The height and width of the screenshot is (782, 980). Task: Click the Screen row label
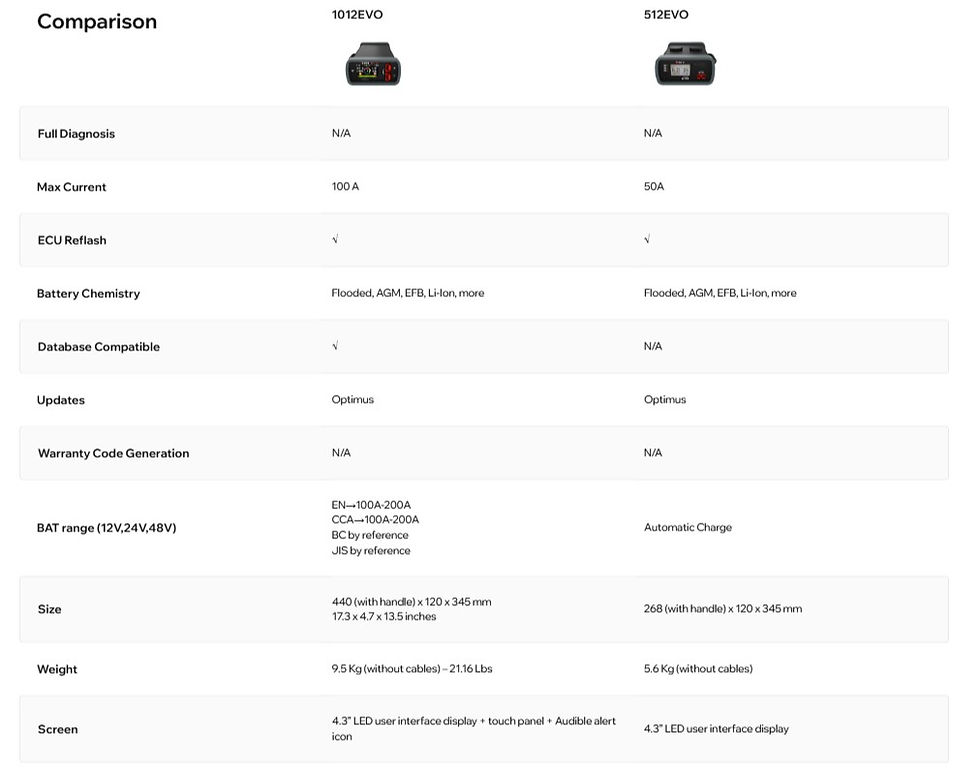point(58,729)
